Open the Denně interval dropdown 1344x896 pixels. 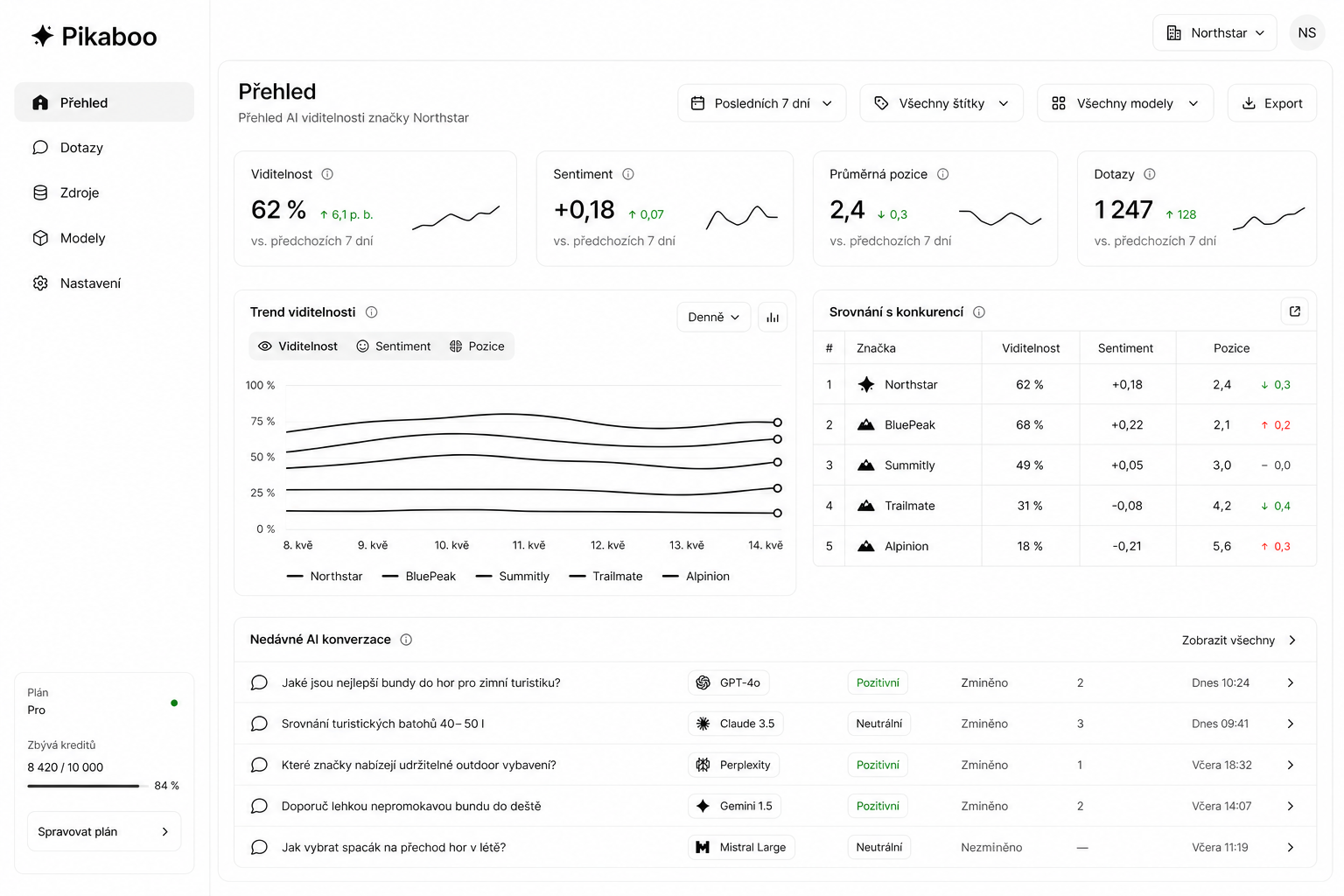pyautogui.click(x=714, y=317)
